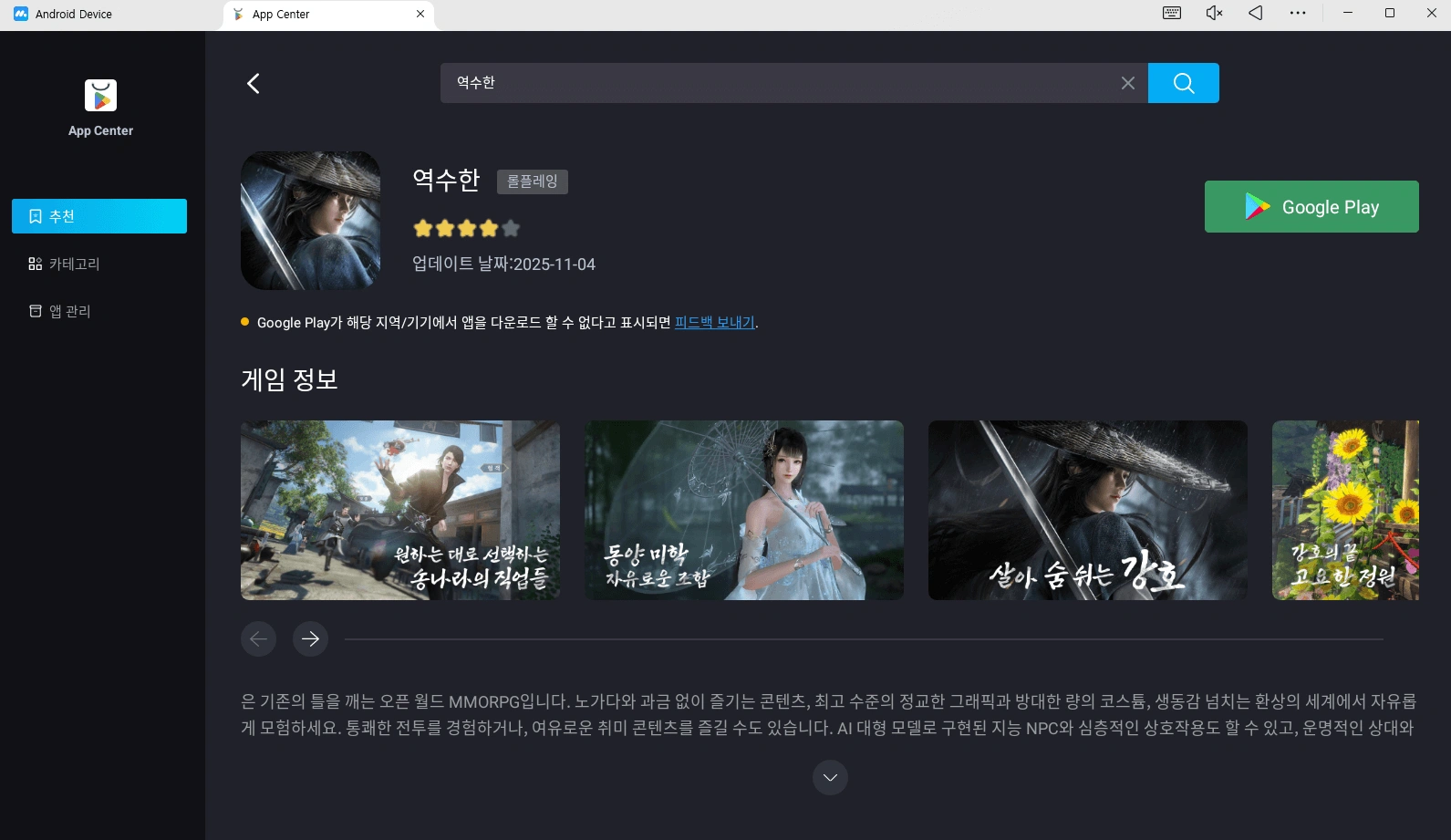Click the blue magnifier search button
This screenshot has width=1451, height=840.
(1184, 83)
